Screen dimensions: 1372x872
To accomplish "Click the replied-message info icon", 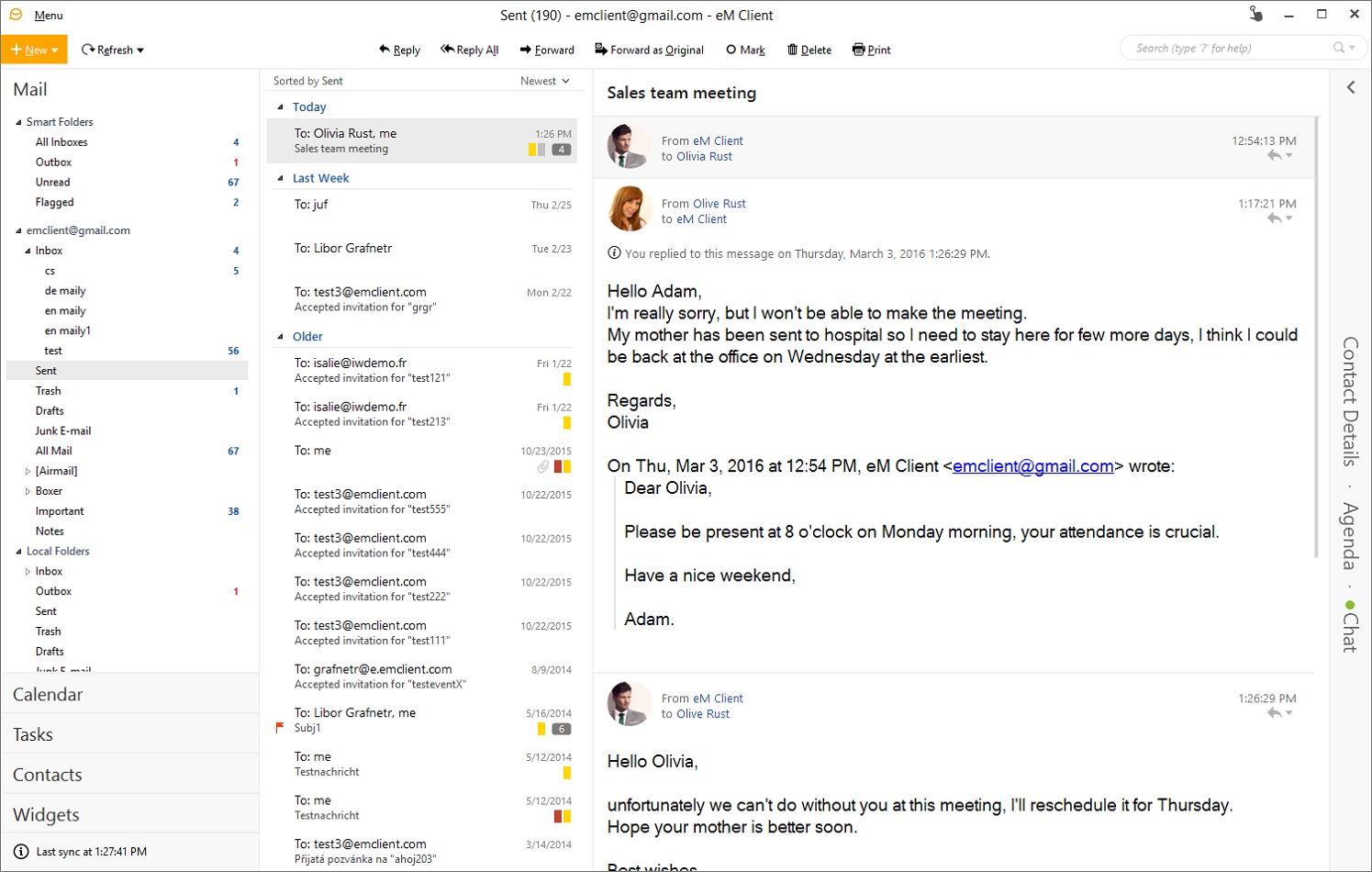I will click(614, 253).
